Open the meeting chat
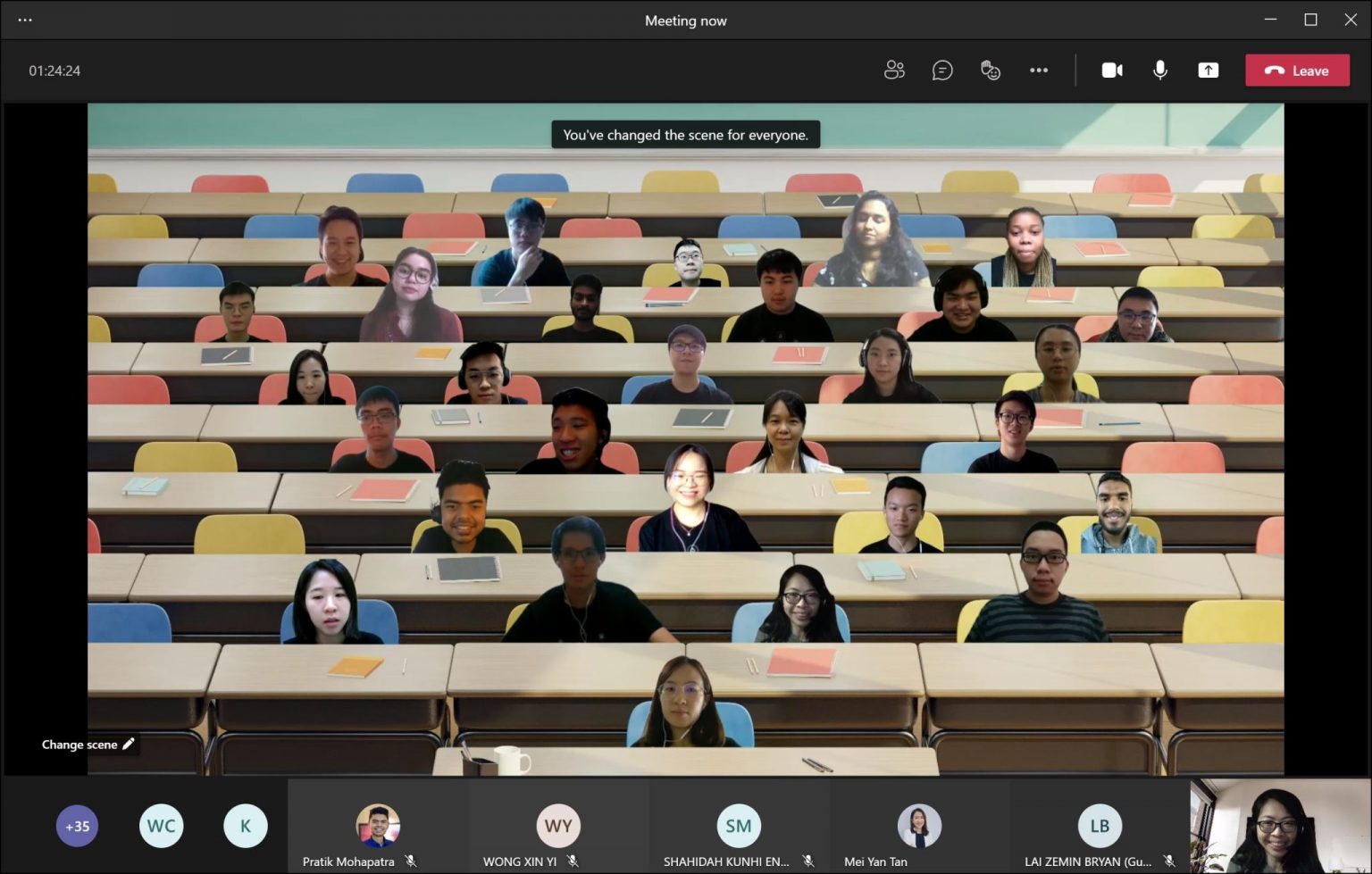This screenshot has height=874, width=1372. (942, 70)
